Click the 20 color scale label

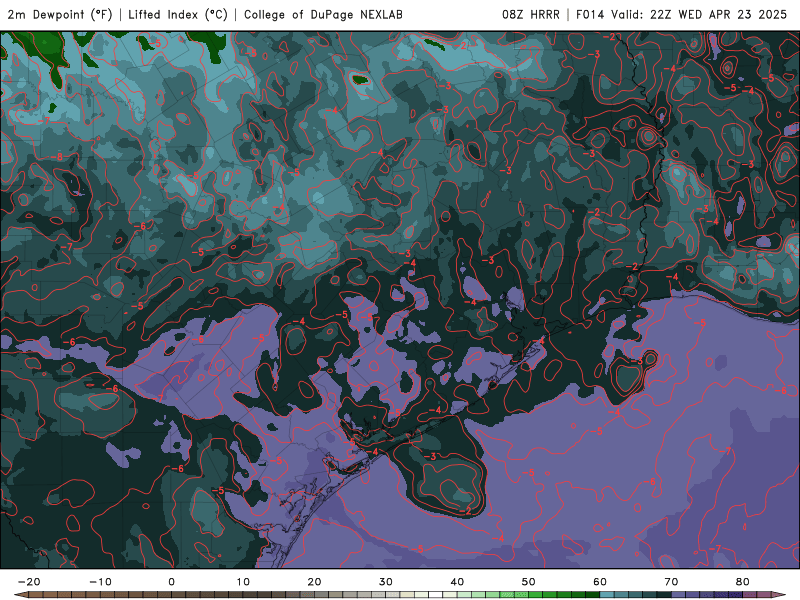click(x=314, y=582)
